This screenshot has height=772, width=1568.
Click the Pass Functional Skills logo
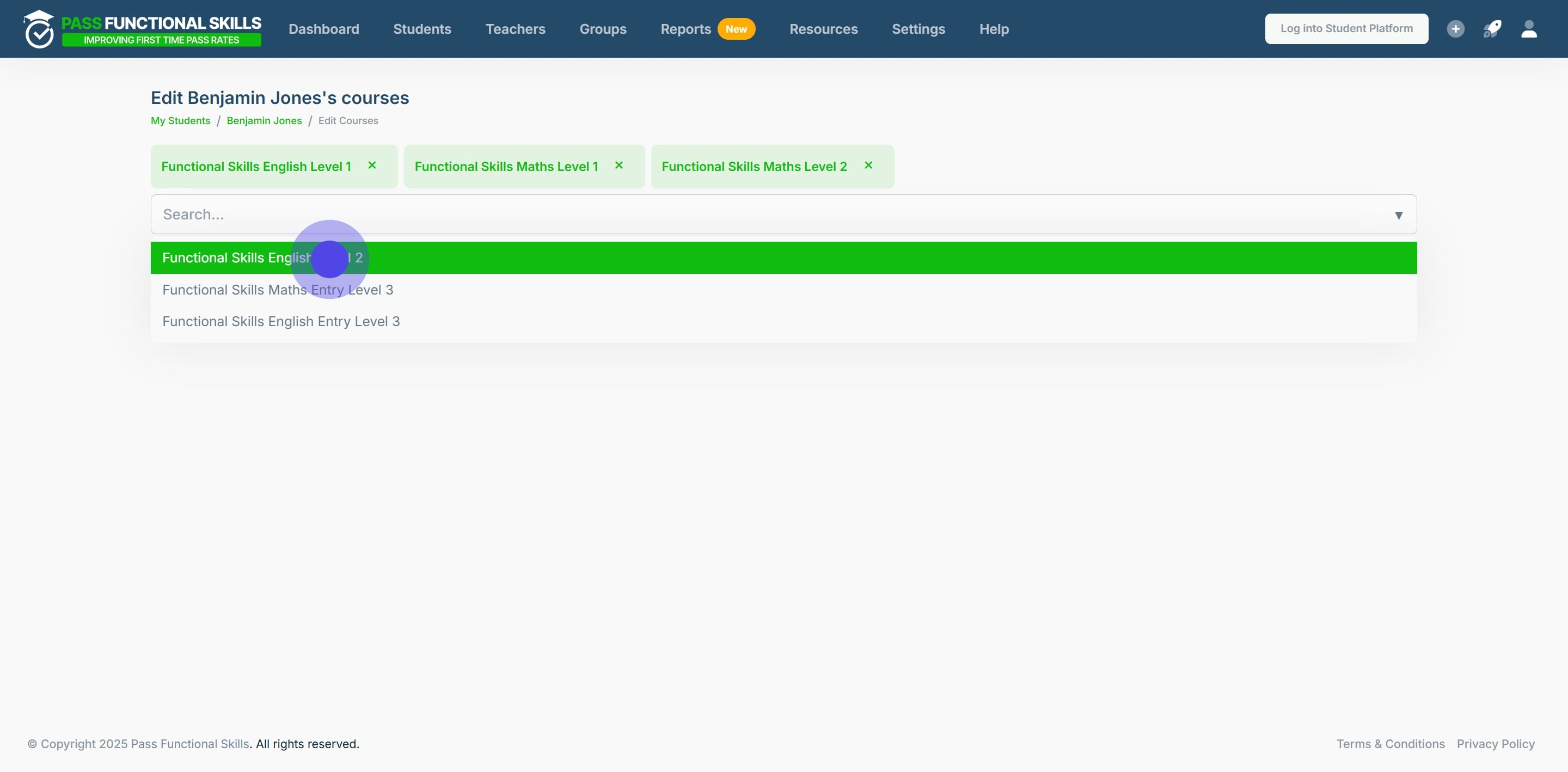143,29
